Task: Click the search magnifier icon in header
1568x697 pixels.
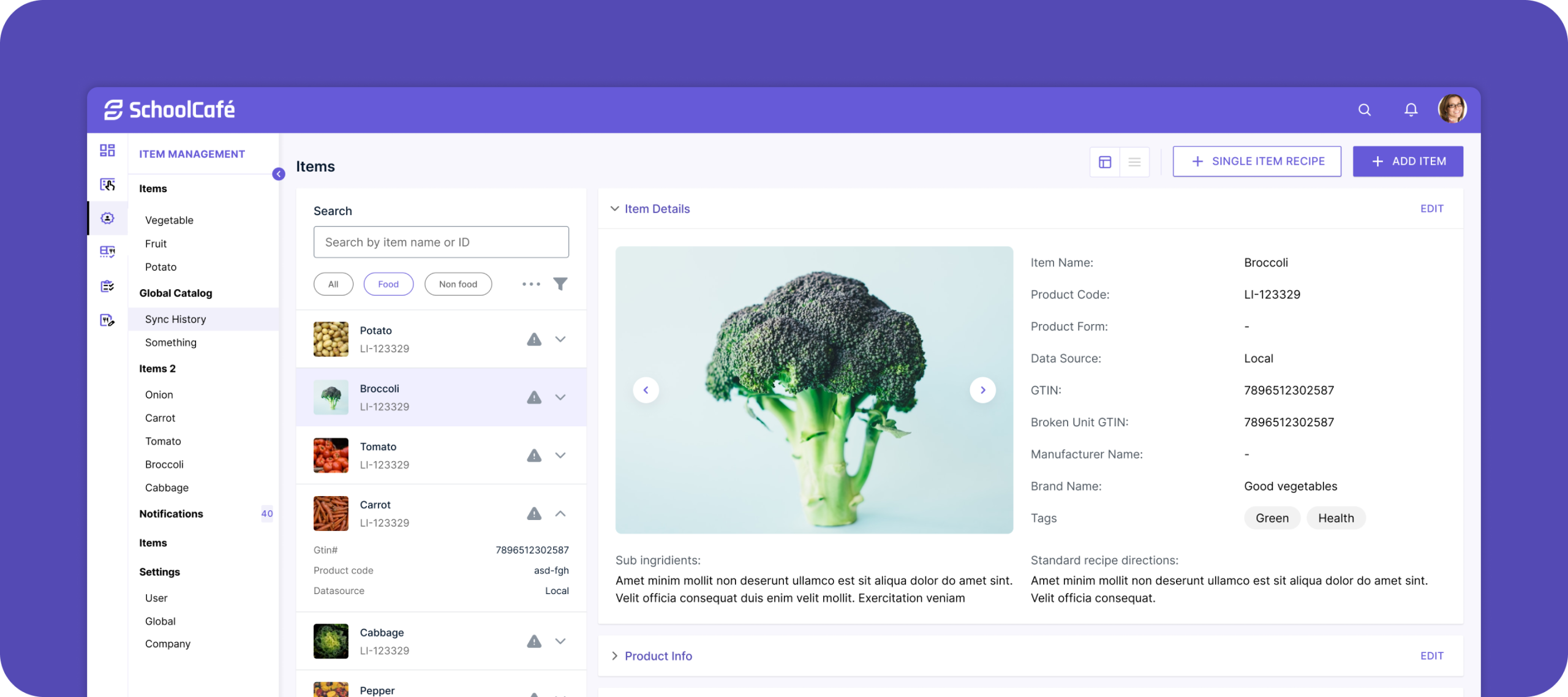Action: [1364, 110]
